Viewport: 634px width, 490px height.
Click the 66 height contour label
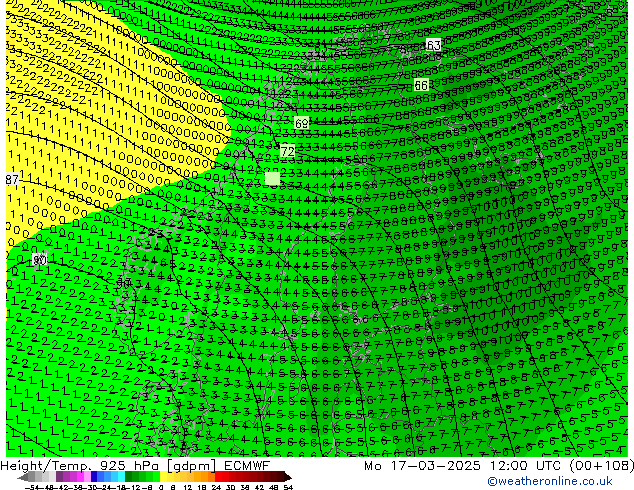(421, 85)
